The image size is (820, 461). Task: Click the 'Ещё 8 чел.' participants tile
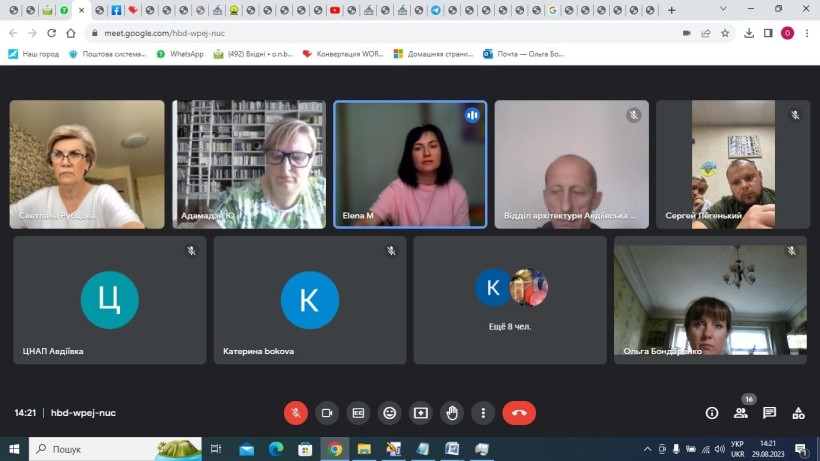510,299
